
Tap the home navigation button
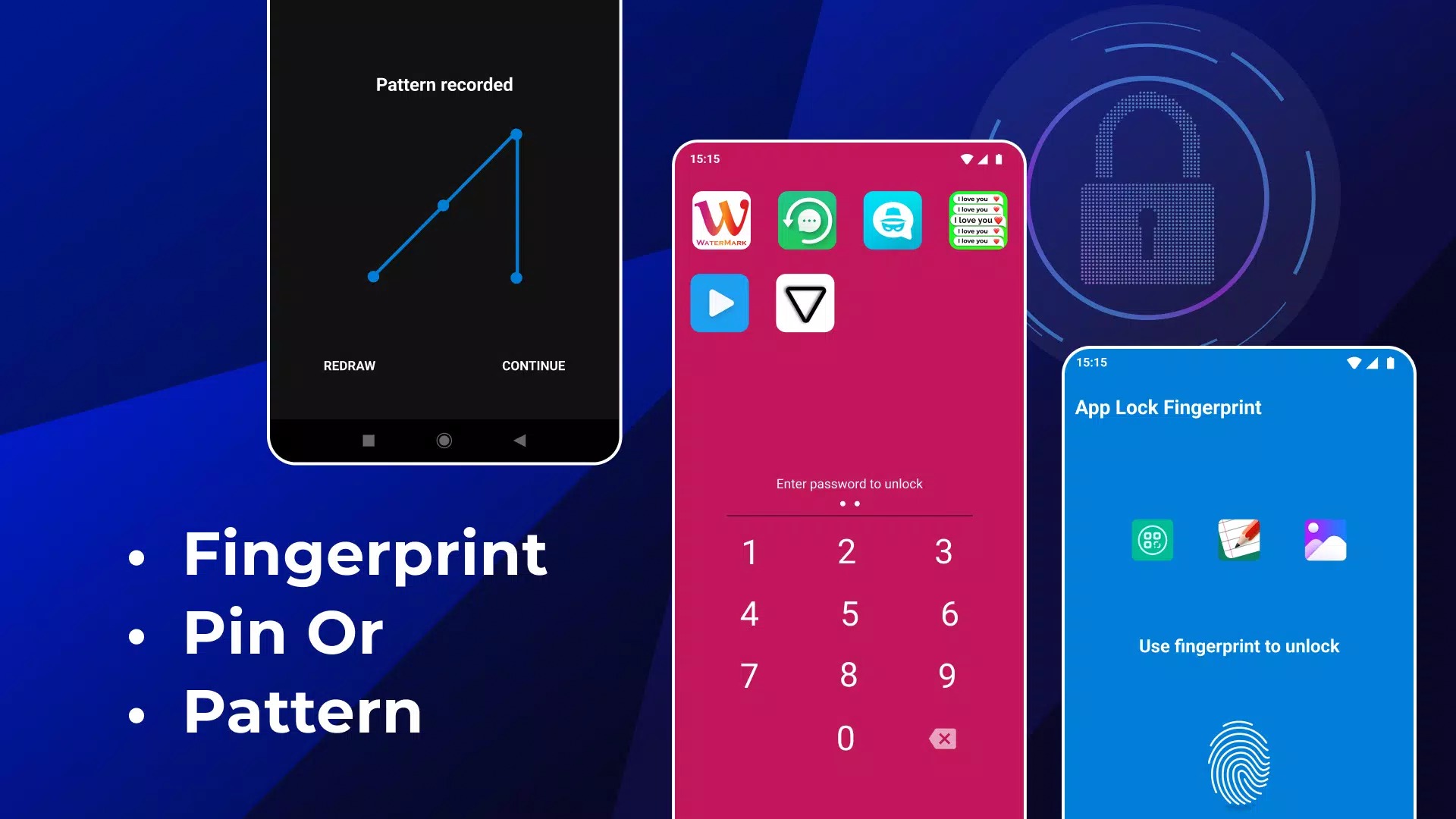444,440
